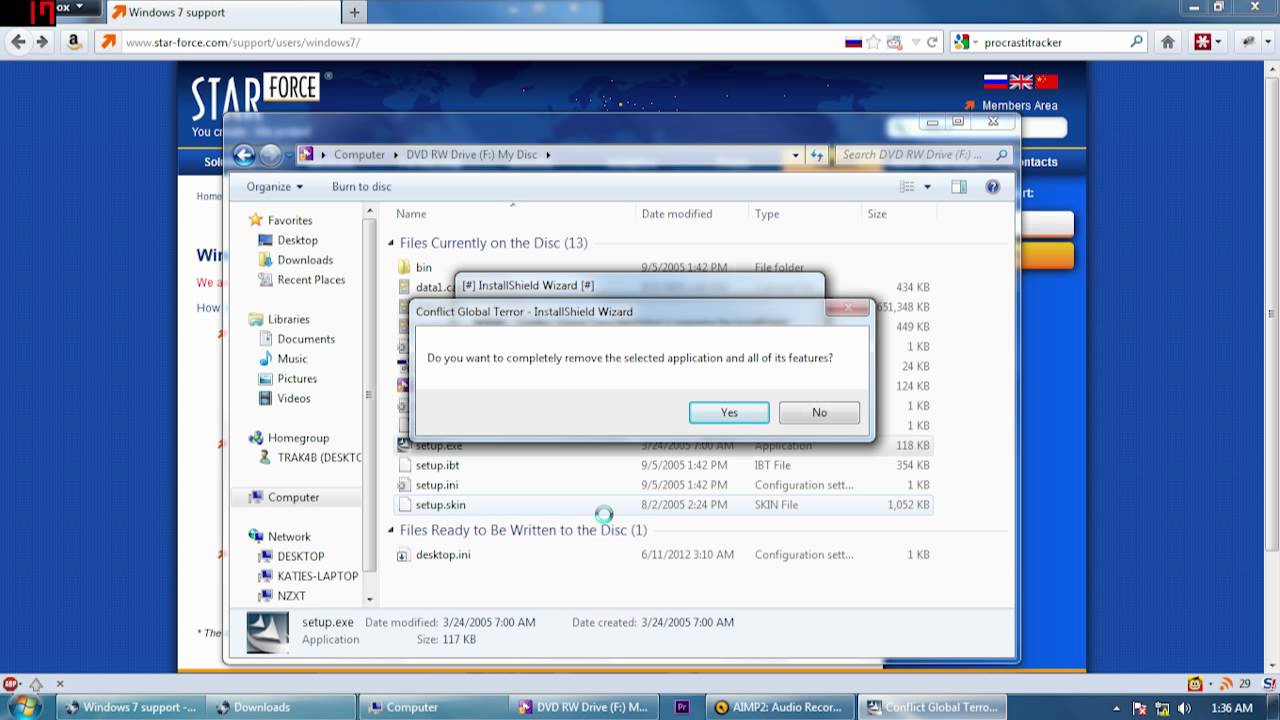
Task: Open Recent Places in the sidebar
Action: coord(311,280)
